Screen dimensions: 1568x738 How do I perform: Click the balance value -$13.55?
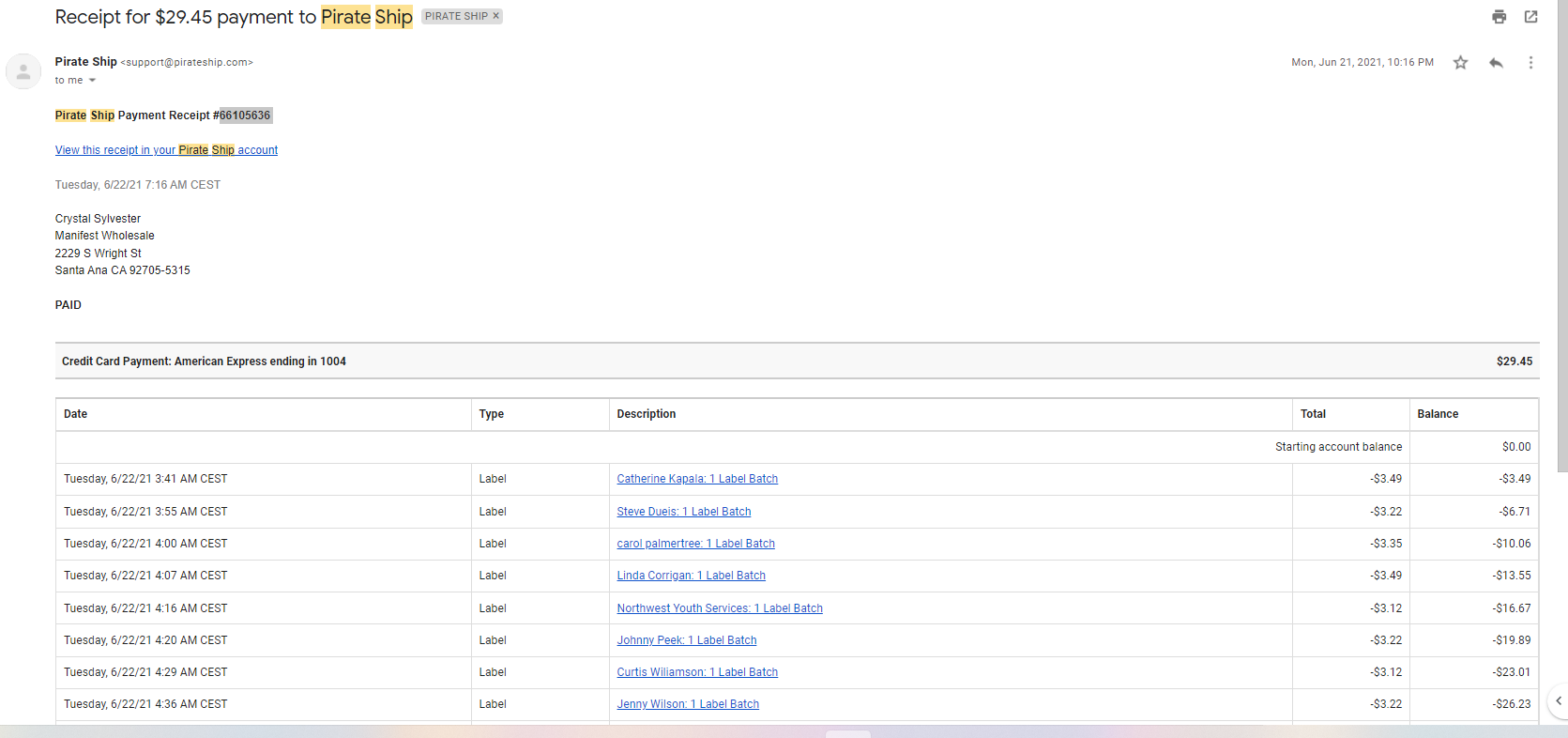click(1512, 576)
